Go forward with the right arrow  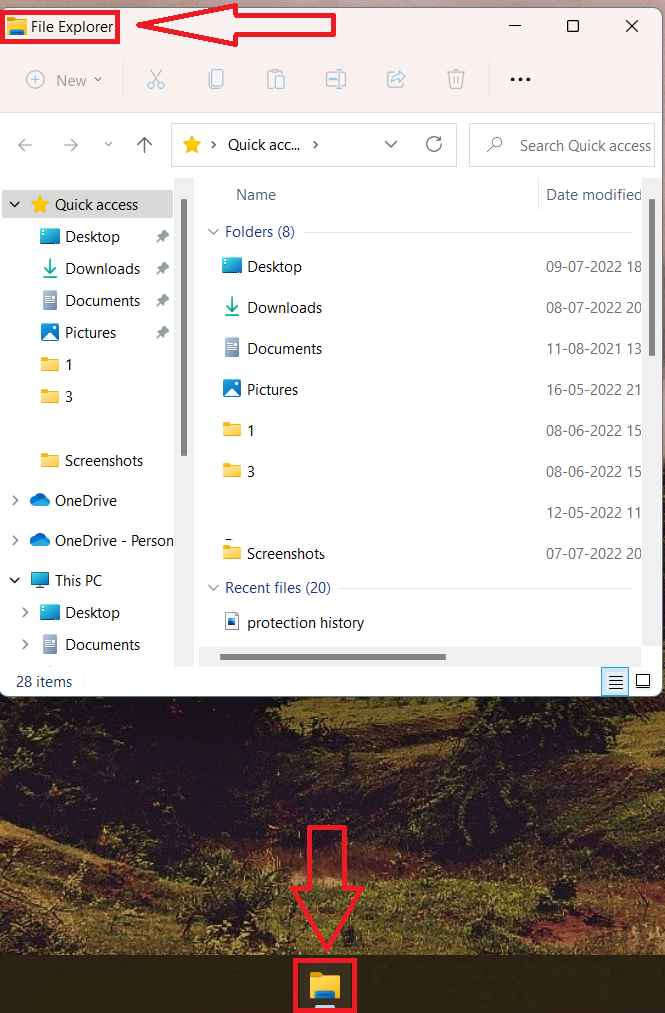70,145
